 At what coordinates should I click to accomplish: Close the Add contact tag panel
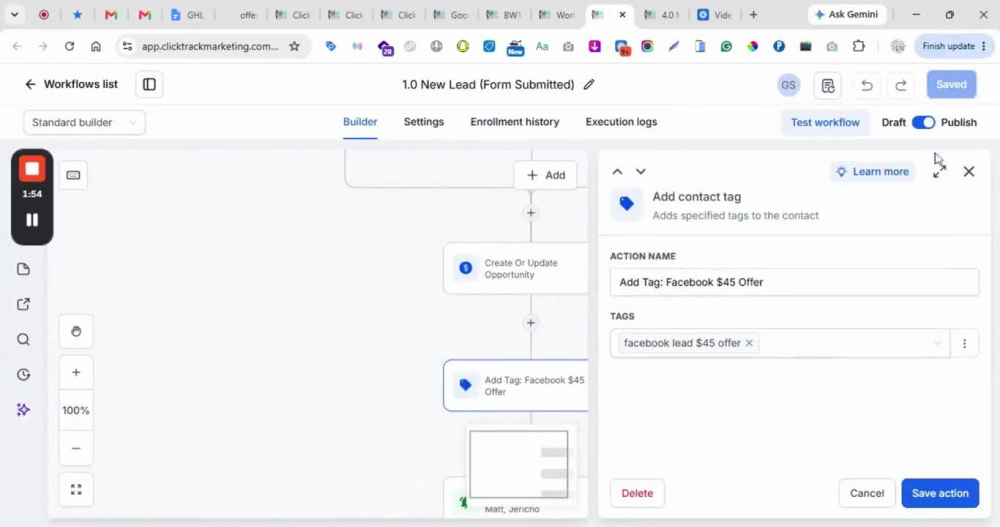tap(969, 172)
